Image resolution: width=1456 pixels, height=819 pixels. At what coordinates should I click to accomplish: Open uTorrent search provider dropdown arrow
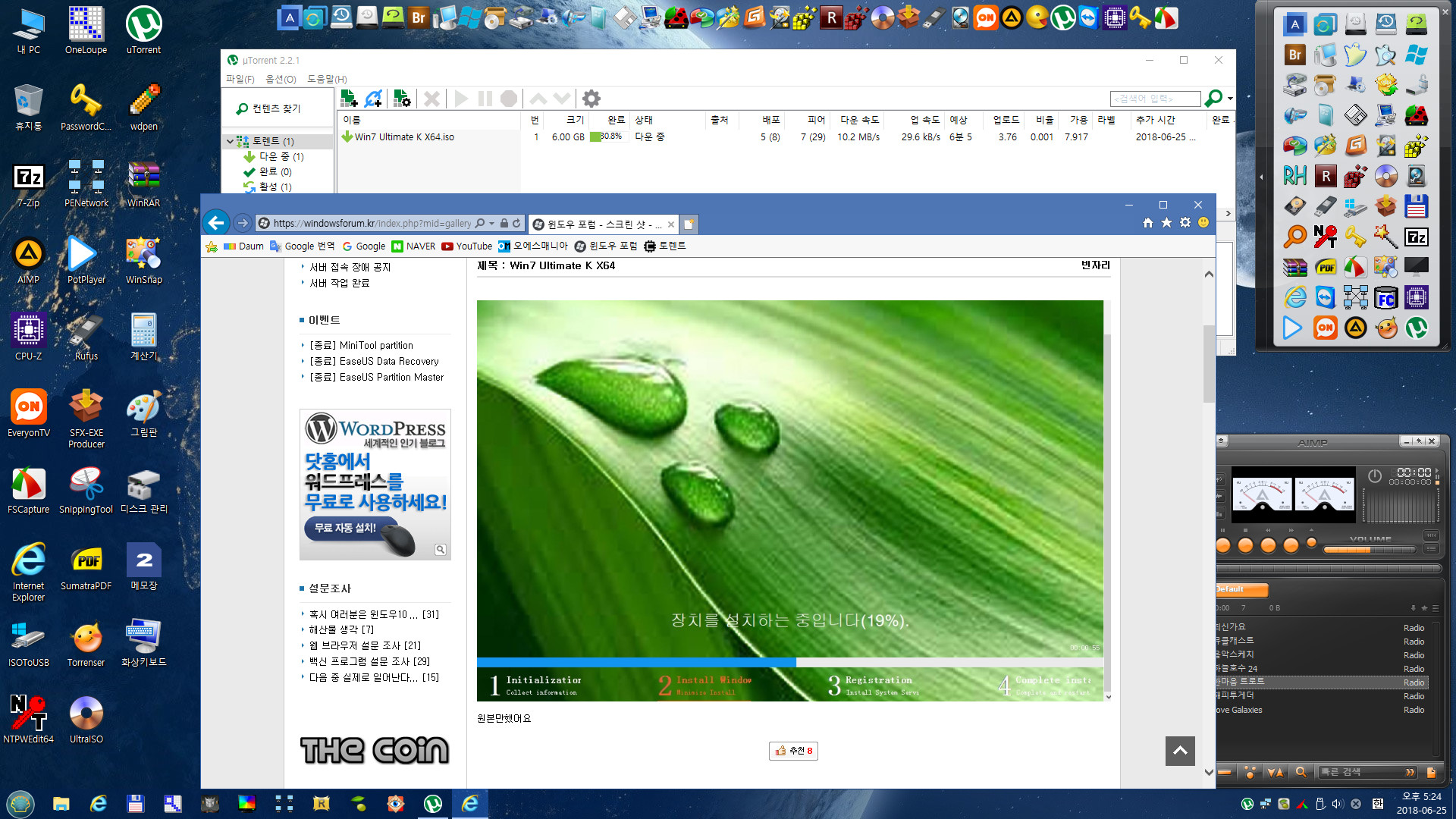pos(1230,99)
